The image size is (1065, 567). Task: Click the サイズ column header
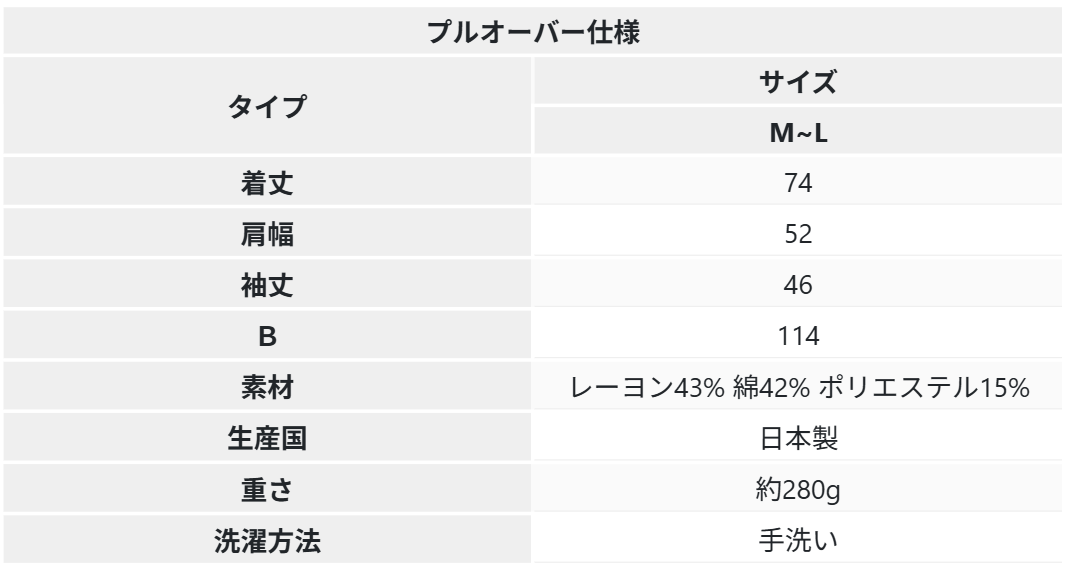(x=798, y=83)
